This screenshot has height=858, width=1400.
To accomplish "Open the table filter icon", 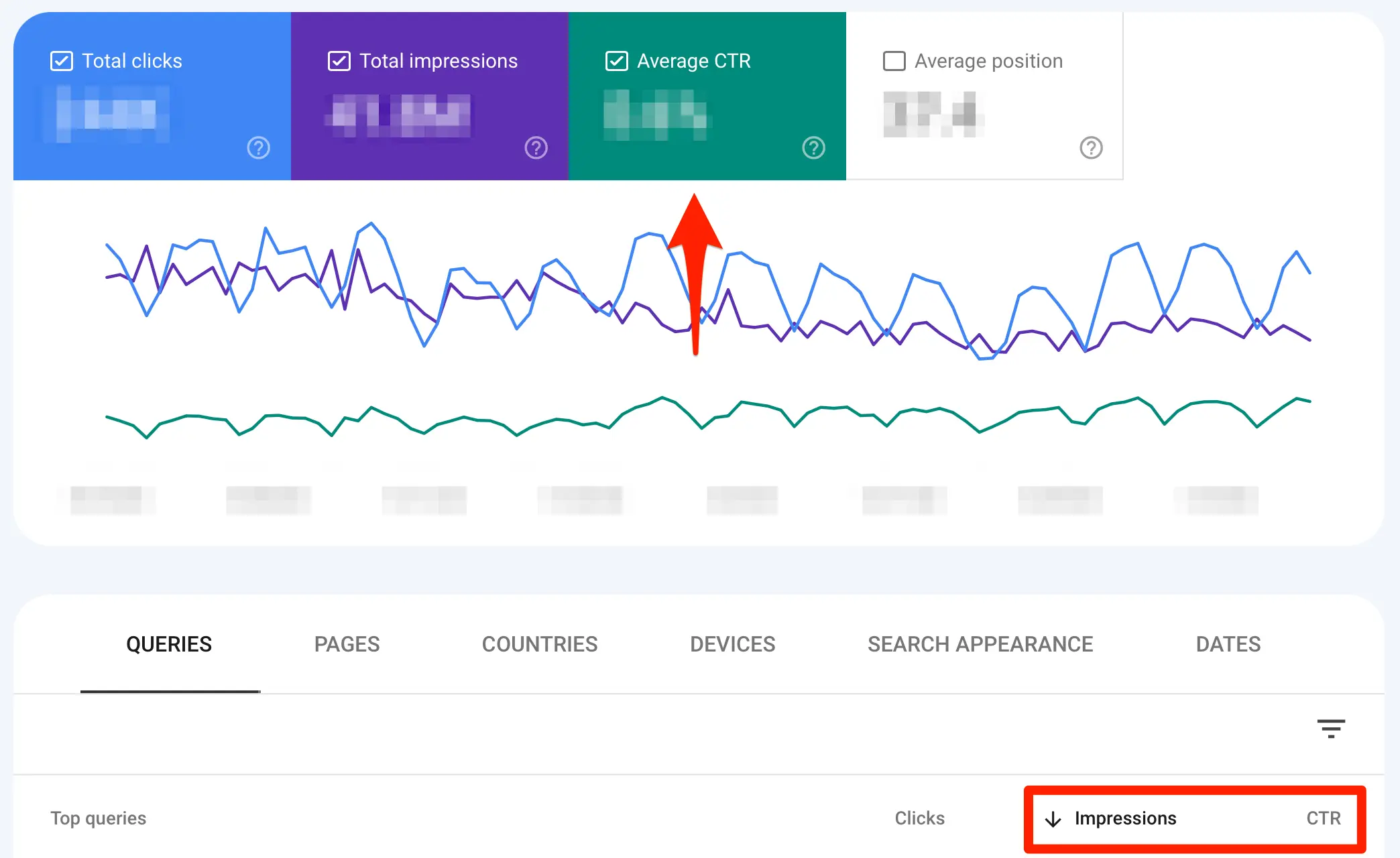I will point(1330,728).
